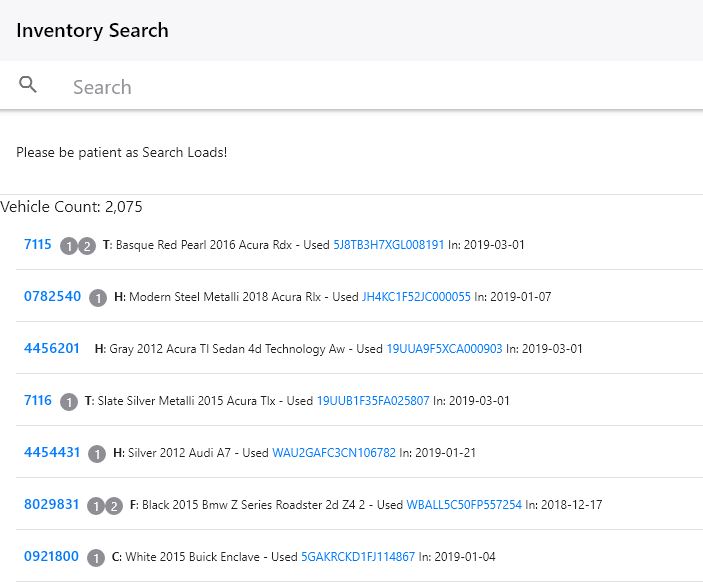The image size is (703, 584).
Task: Open stock number 8029831 link
Action: click(52, 504)
